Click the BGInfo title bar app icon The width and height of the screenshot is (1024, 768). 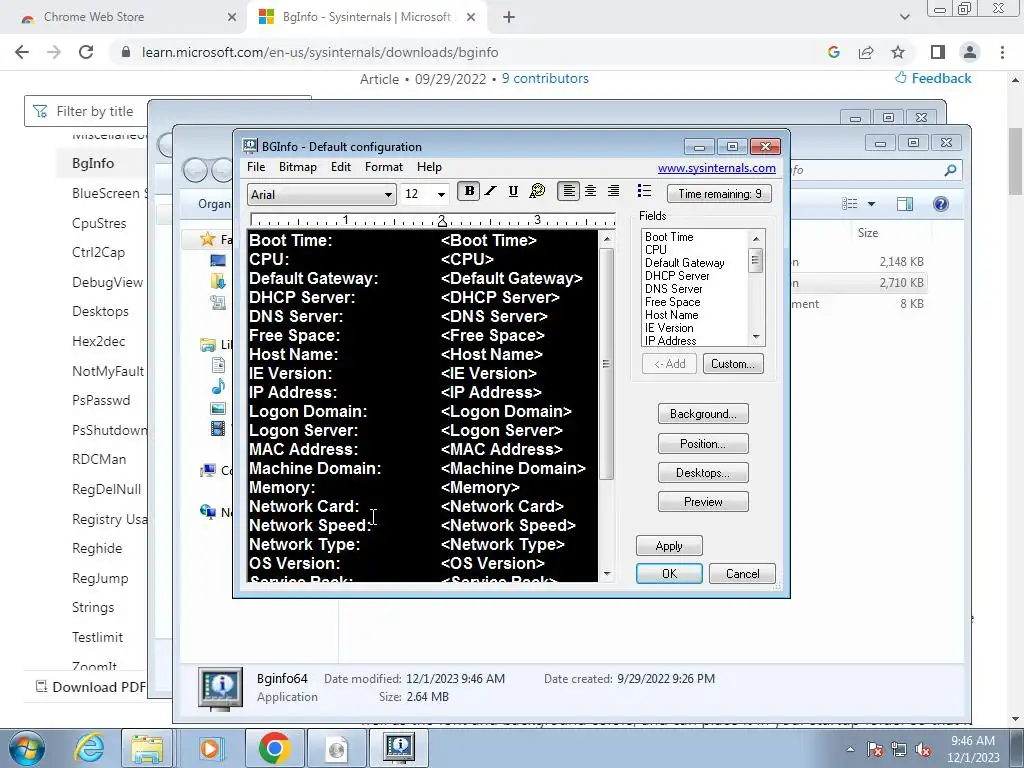250,146
